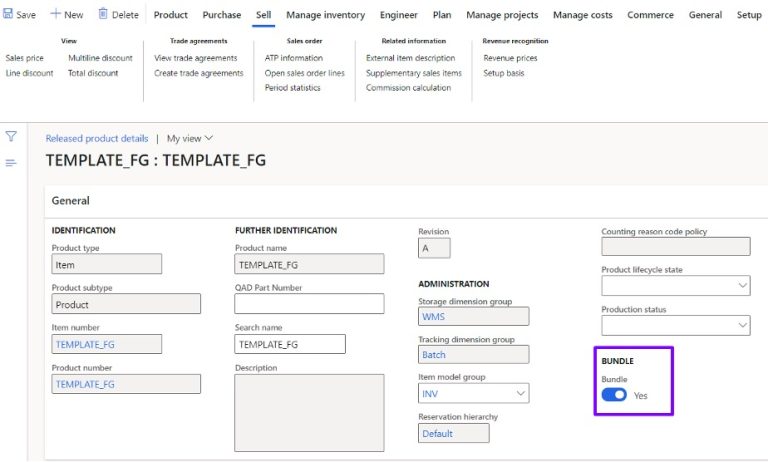Open the related information lines icon
The height and width of the screenshot is (462, 768).
pos(11,163)
